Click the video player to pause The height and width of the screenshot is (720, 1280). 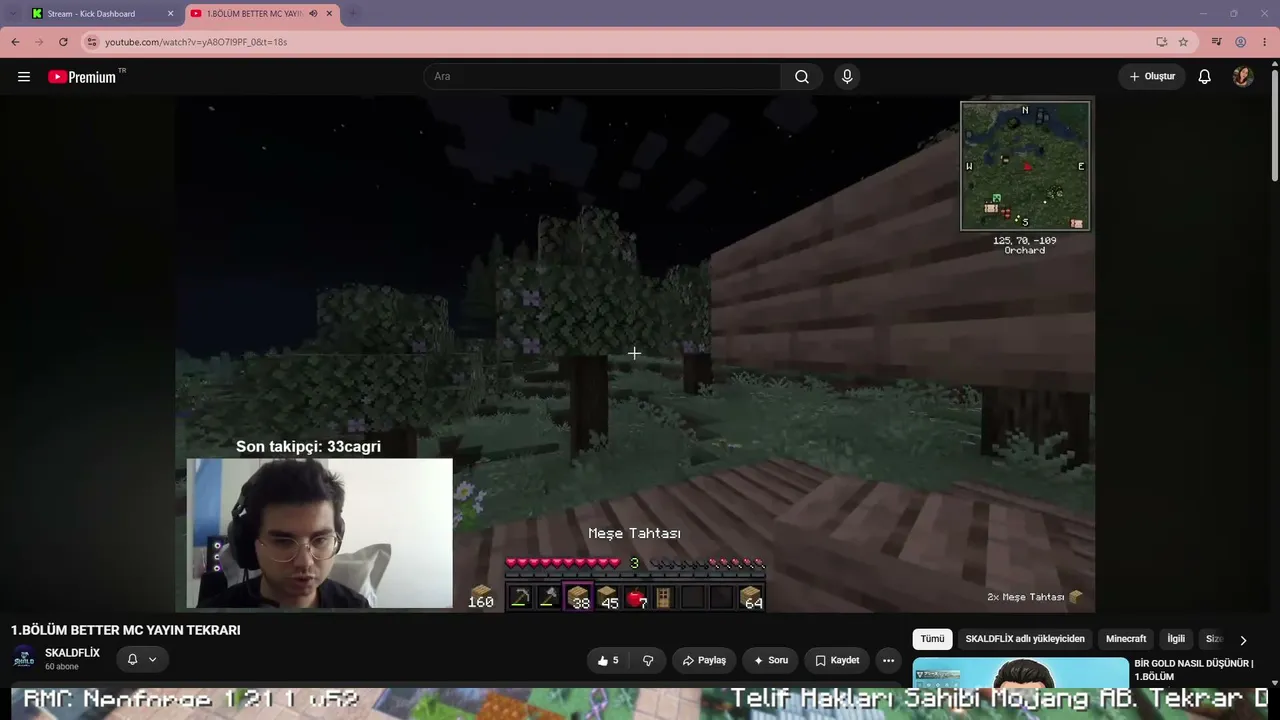[635, 353]
